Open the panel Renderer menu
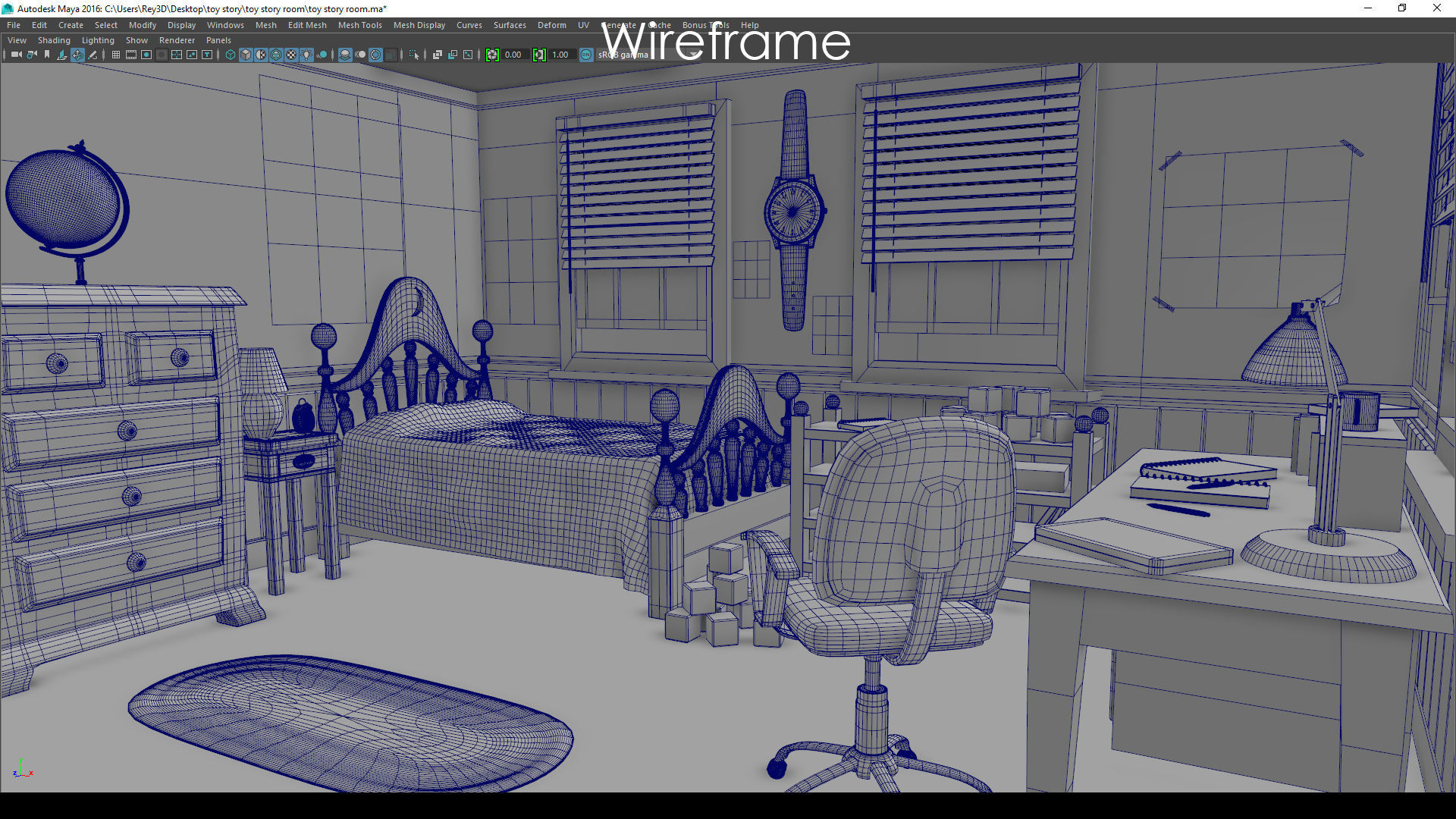This screenshot has height=819, width=1456. coord(177,40)
